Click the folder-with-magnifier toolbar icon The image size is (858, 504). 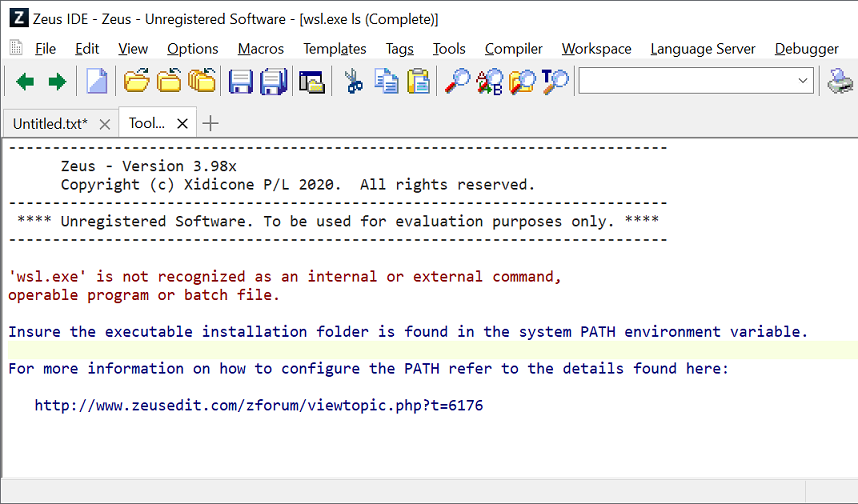point(523,82)
